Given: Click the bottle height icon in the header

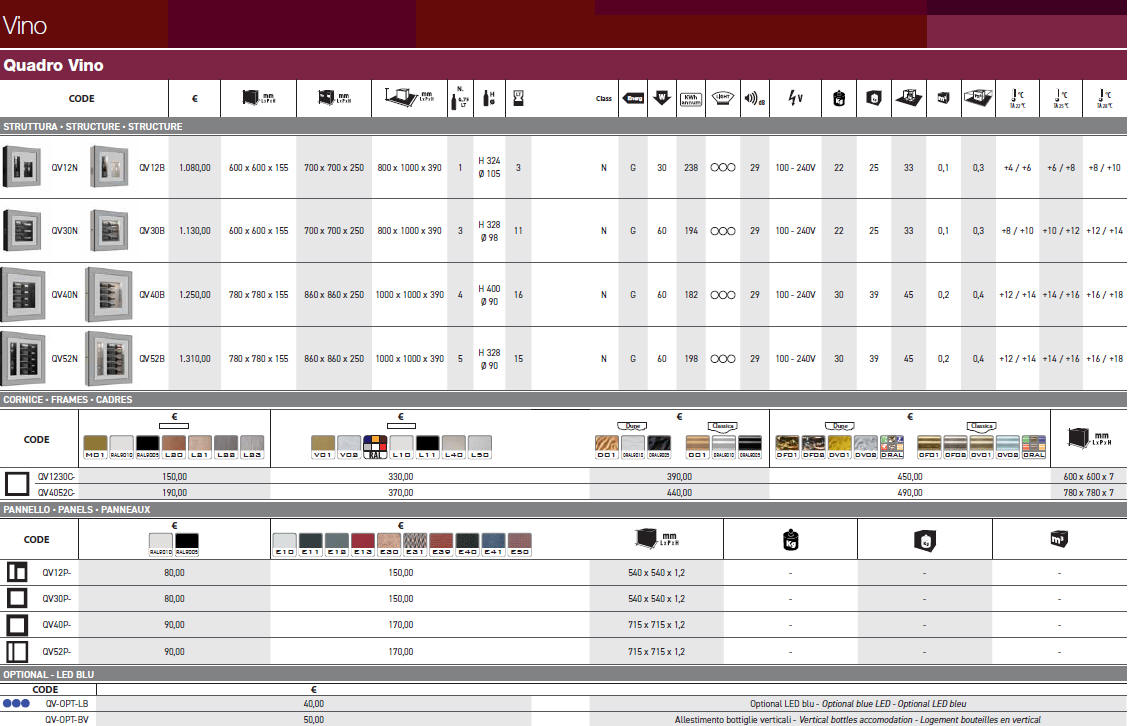Looking at the screenshot, I should pos(489,99).
